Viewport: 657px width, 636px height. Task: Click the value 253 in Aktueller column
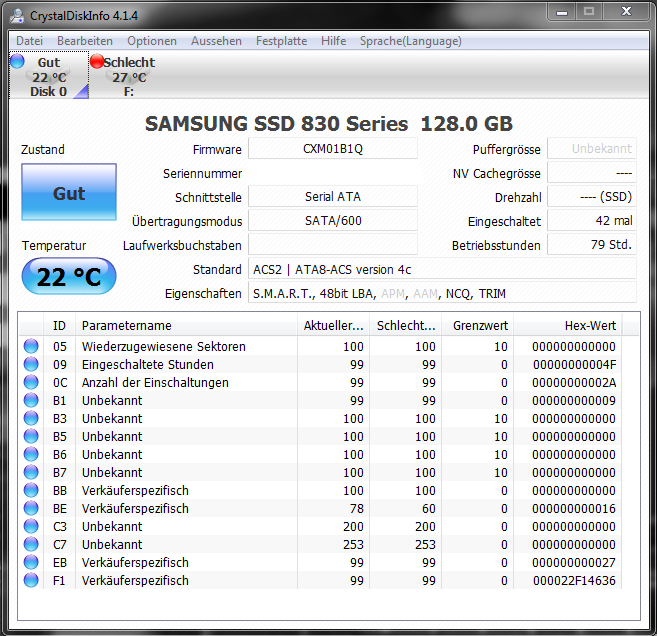click(x=353, y=545)
